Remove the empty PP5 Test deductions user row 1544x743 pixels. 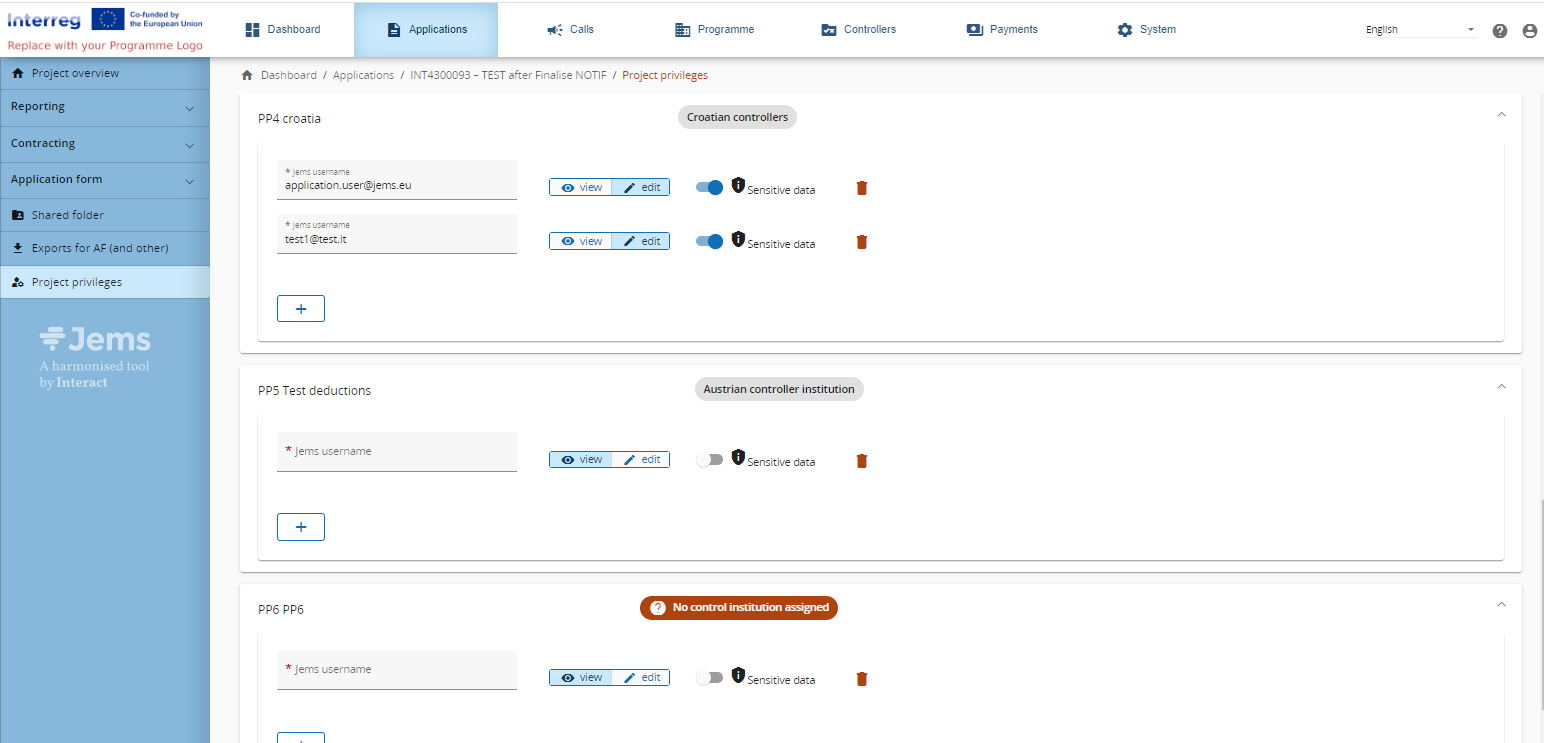[x=862, y=461]
